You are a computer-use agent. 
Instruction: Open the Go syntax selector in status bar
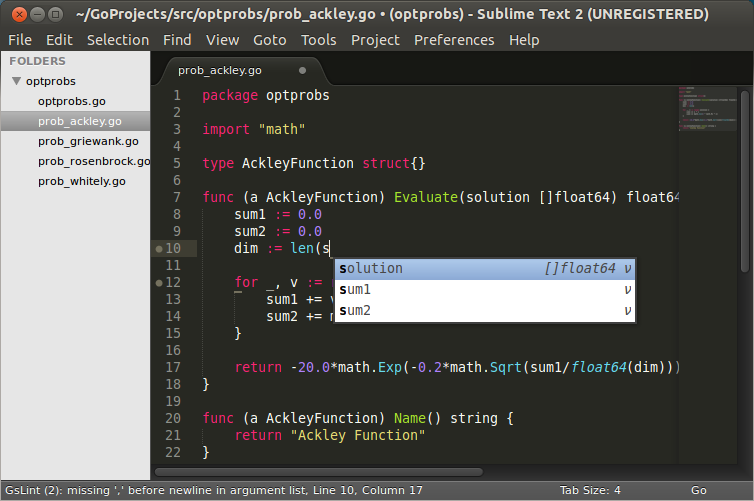(x=699, y=490)
